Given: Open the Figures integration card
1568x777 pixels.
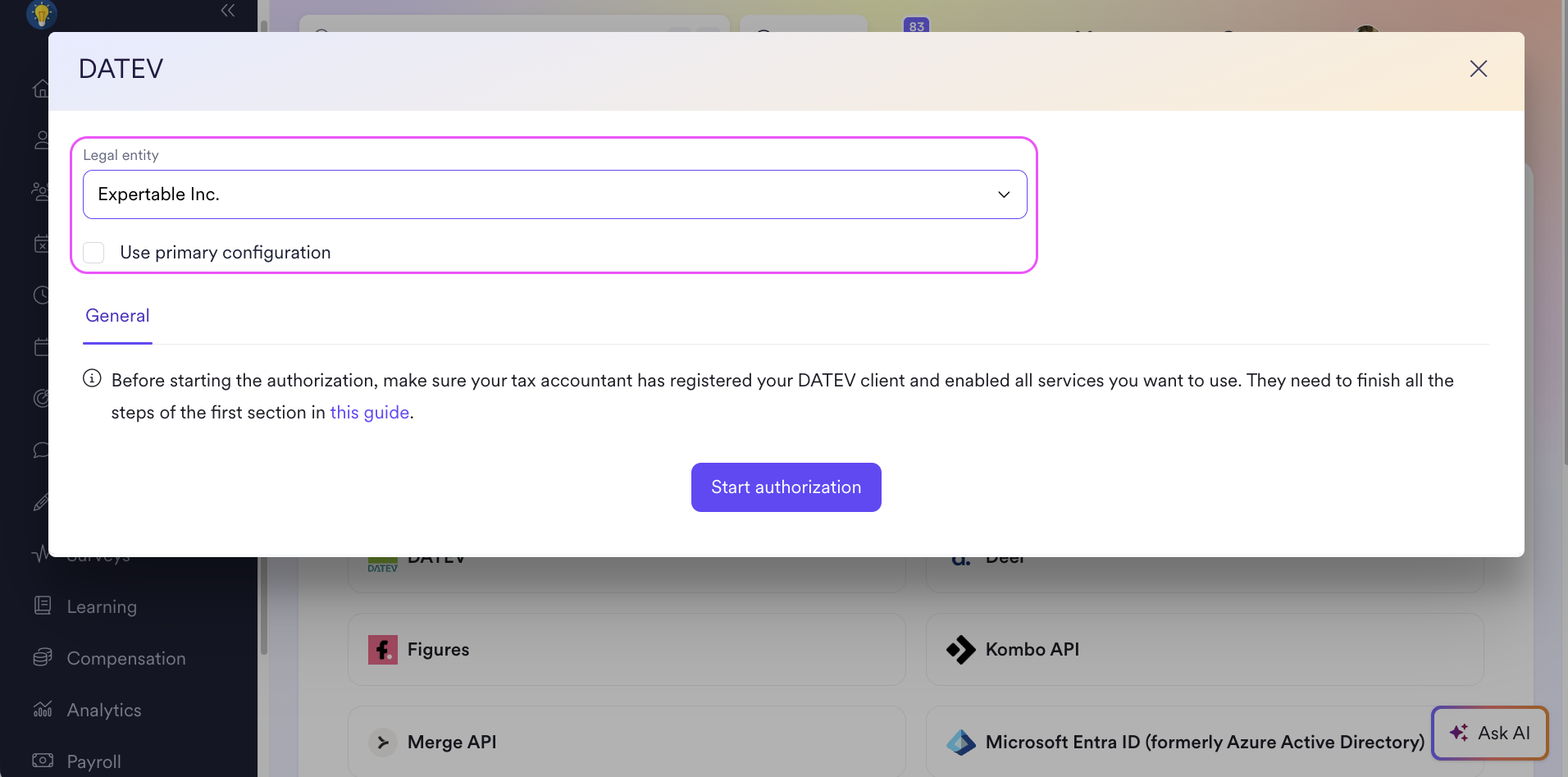Looking at the screenshot, I should click(627, 650).
